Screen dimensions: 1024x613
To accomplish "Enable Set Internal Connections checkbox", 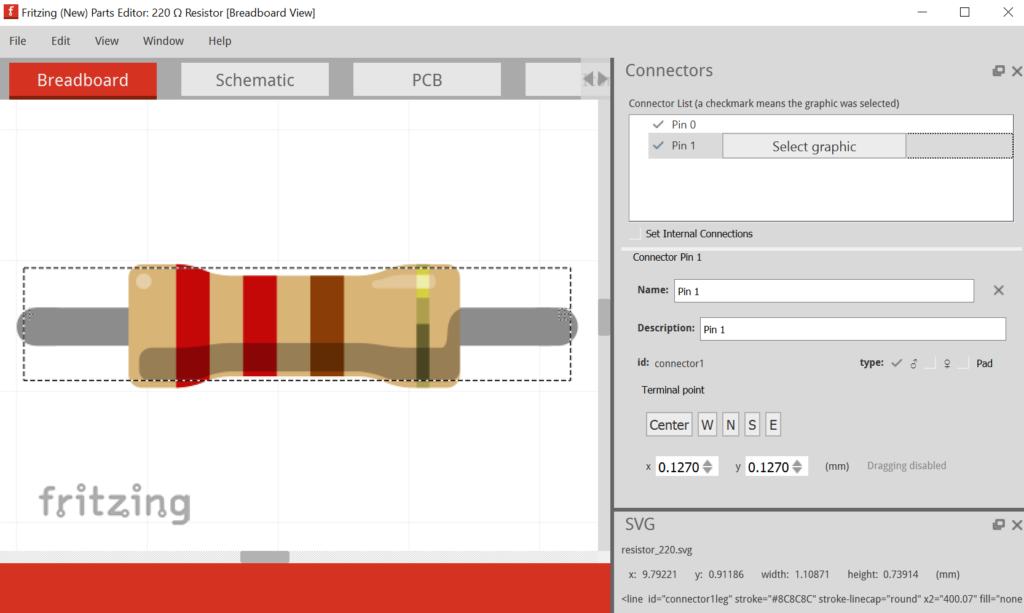I will tap(636, 234).
